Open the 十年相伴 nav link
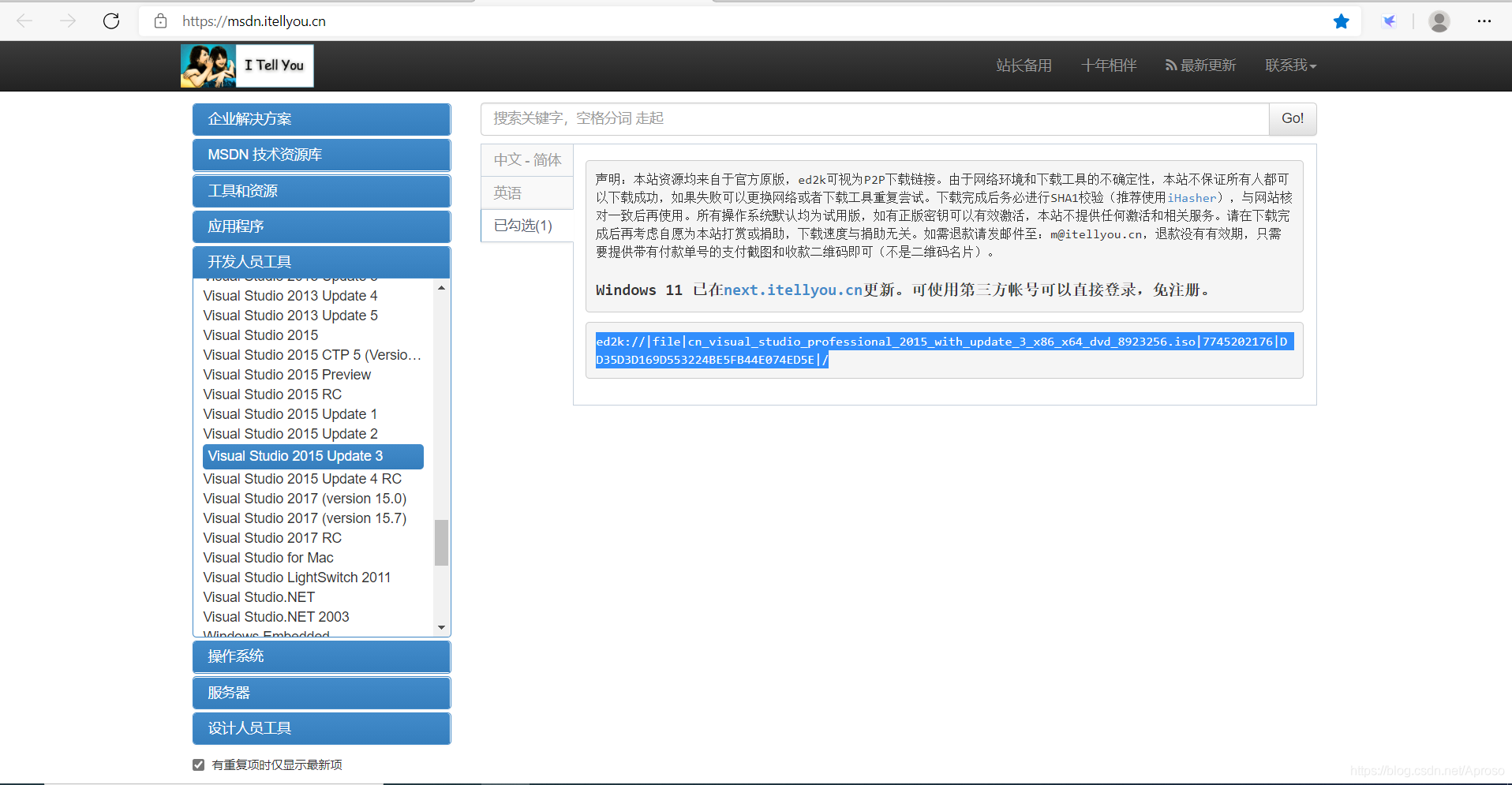The height and width of the screenshot is (785, 1512). click(x=1109, y=65)
